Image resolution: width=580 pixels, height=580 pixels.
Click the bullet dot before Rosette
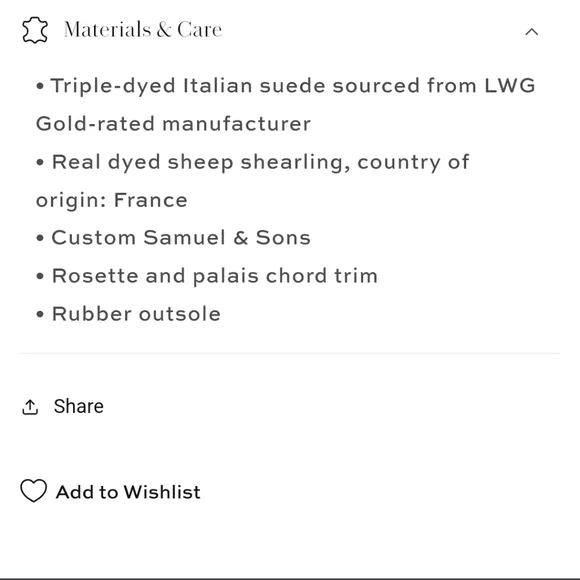coord(40,277)
